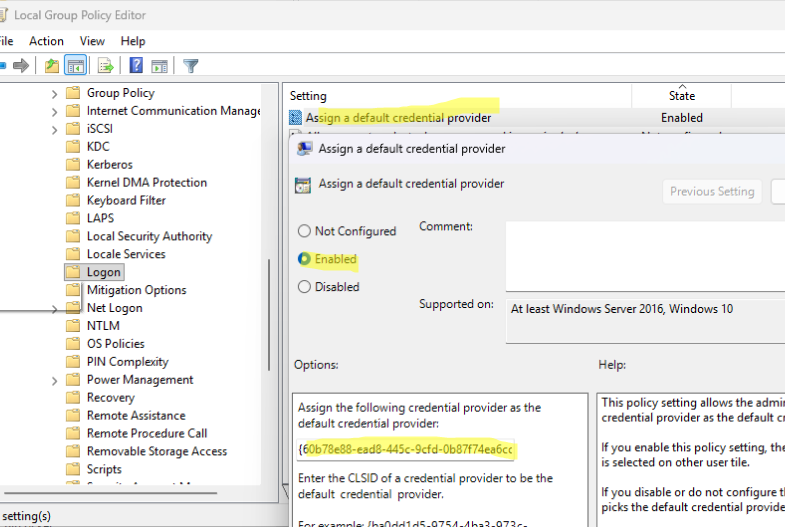Select the Enabled radio button
The width and height of the screenshot is (785, 527).
[304, 259]
